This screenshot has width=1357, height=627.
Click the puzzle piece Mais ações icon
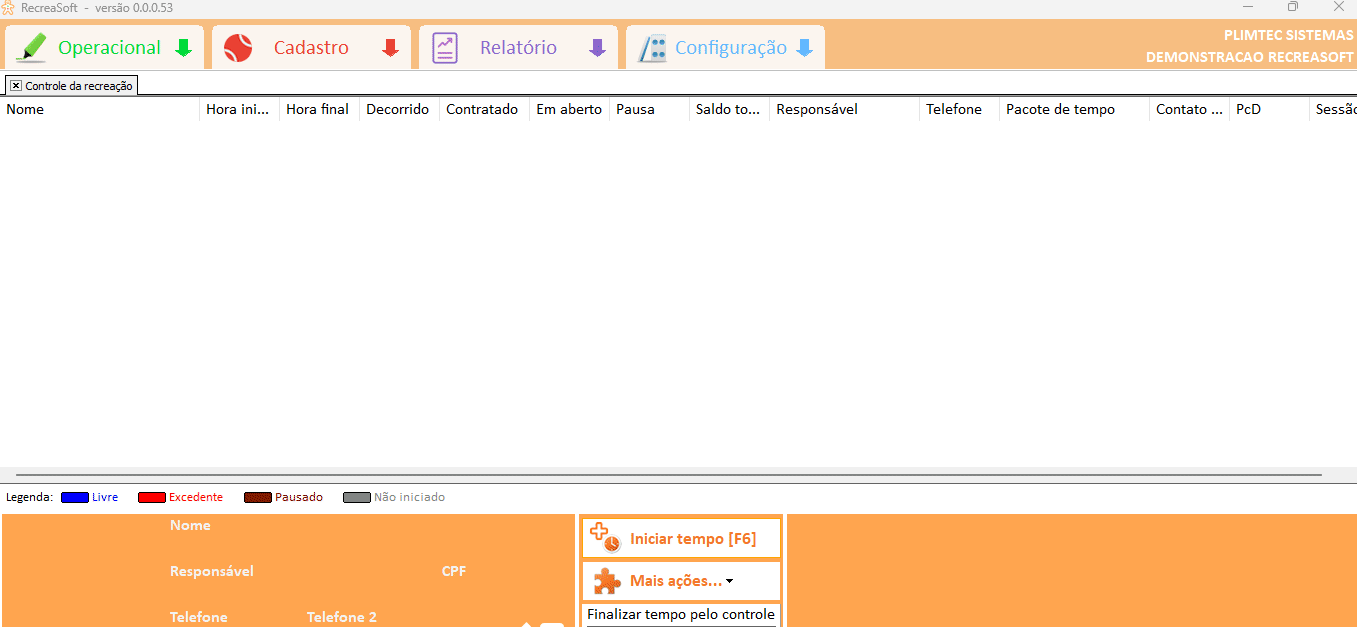[606, 581]
